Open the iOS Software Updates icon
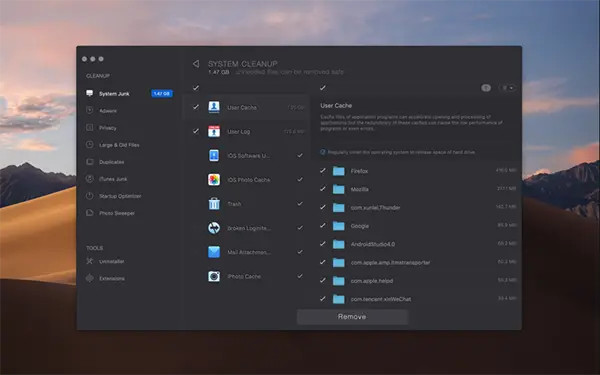The width and height of the screenshot is (600, 375). click(x=214, y=155)
